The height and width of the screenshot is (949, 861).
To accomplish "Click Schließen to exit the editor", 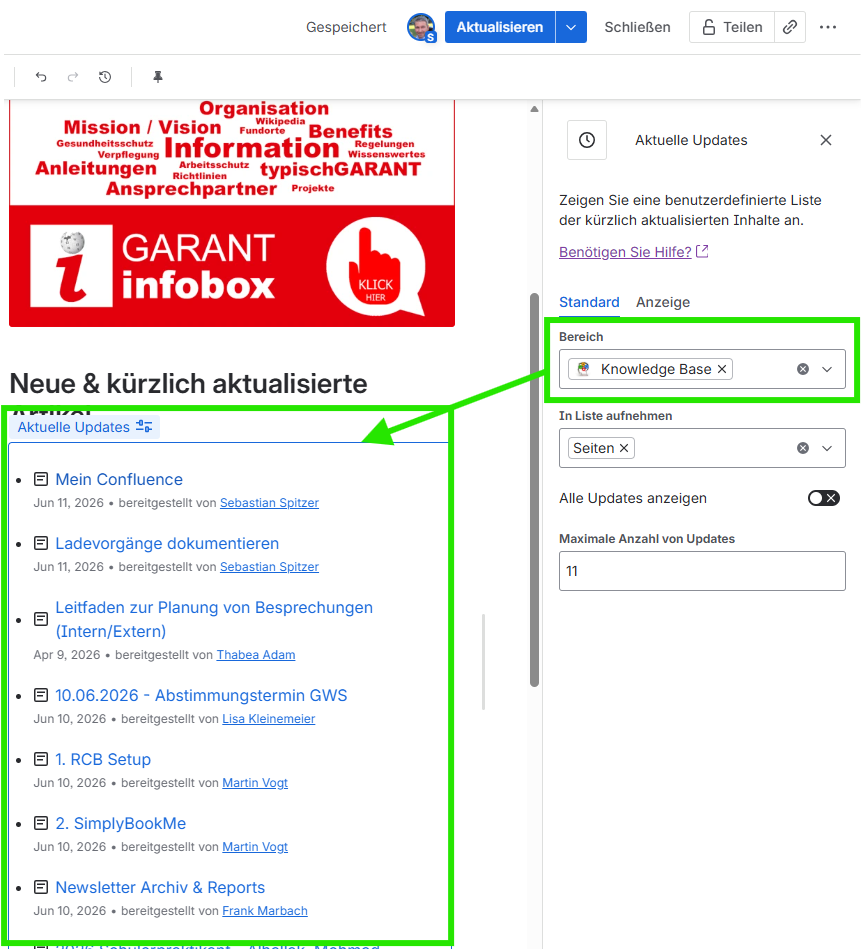I will (x=637, y=27).
